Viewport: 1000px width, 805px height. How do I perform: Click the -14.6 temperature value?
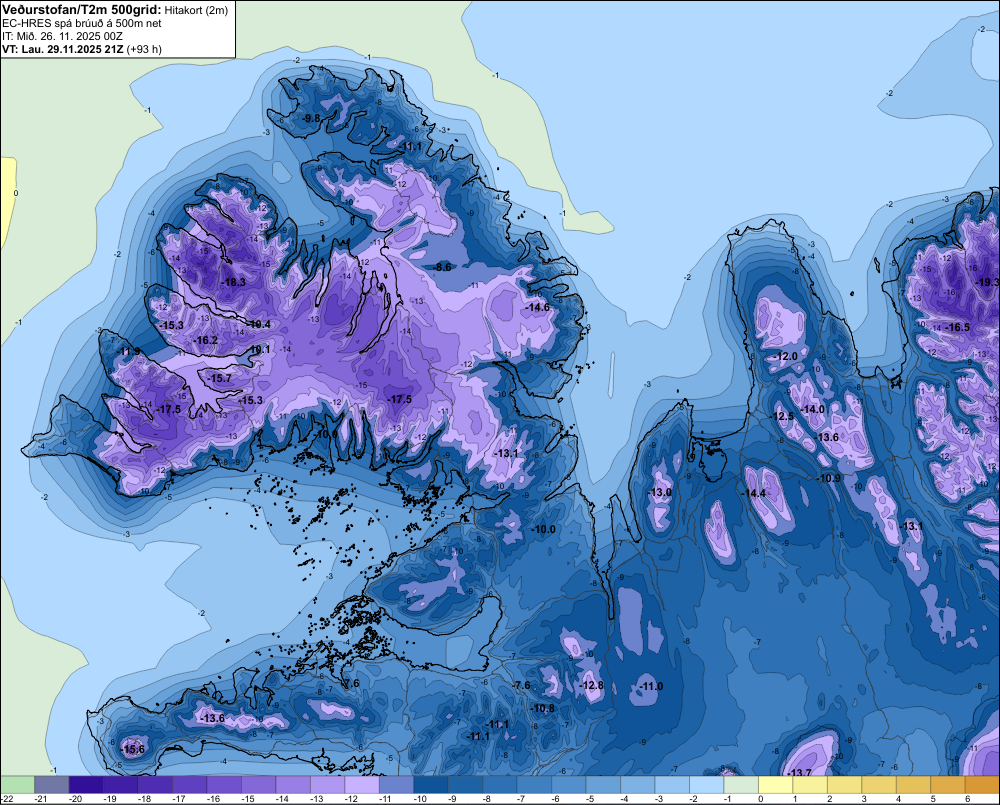pyautogui.click(x=537, y=307)
